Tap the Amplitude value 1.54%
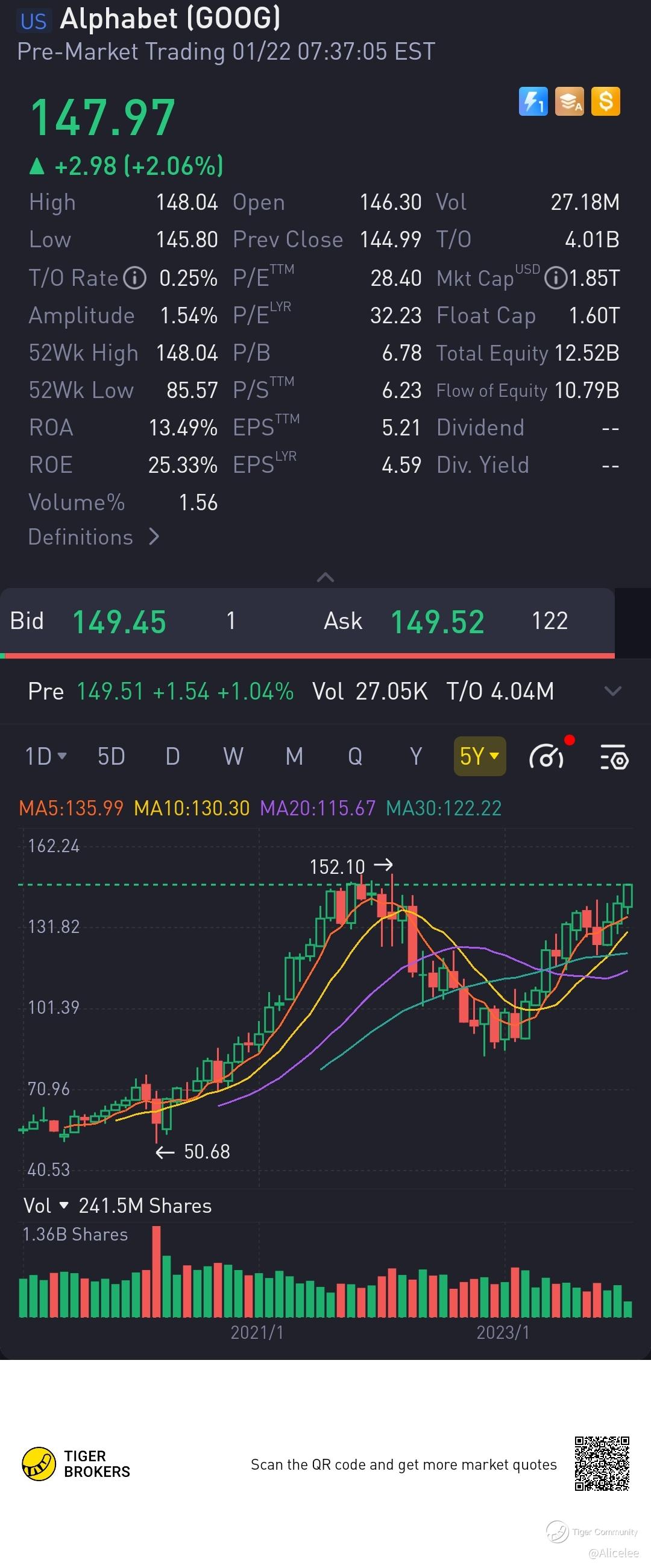651x1568 pixels. pos(189,316)
